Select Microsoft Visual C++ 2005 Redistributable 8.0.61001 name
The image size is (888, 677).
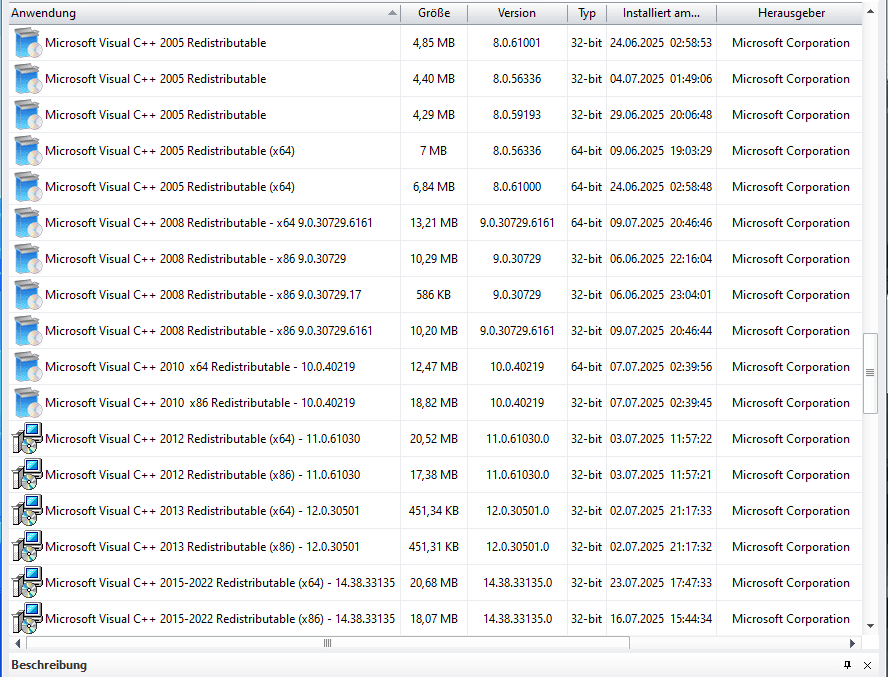pyautogui.click(x=156, y=43)
